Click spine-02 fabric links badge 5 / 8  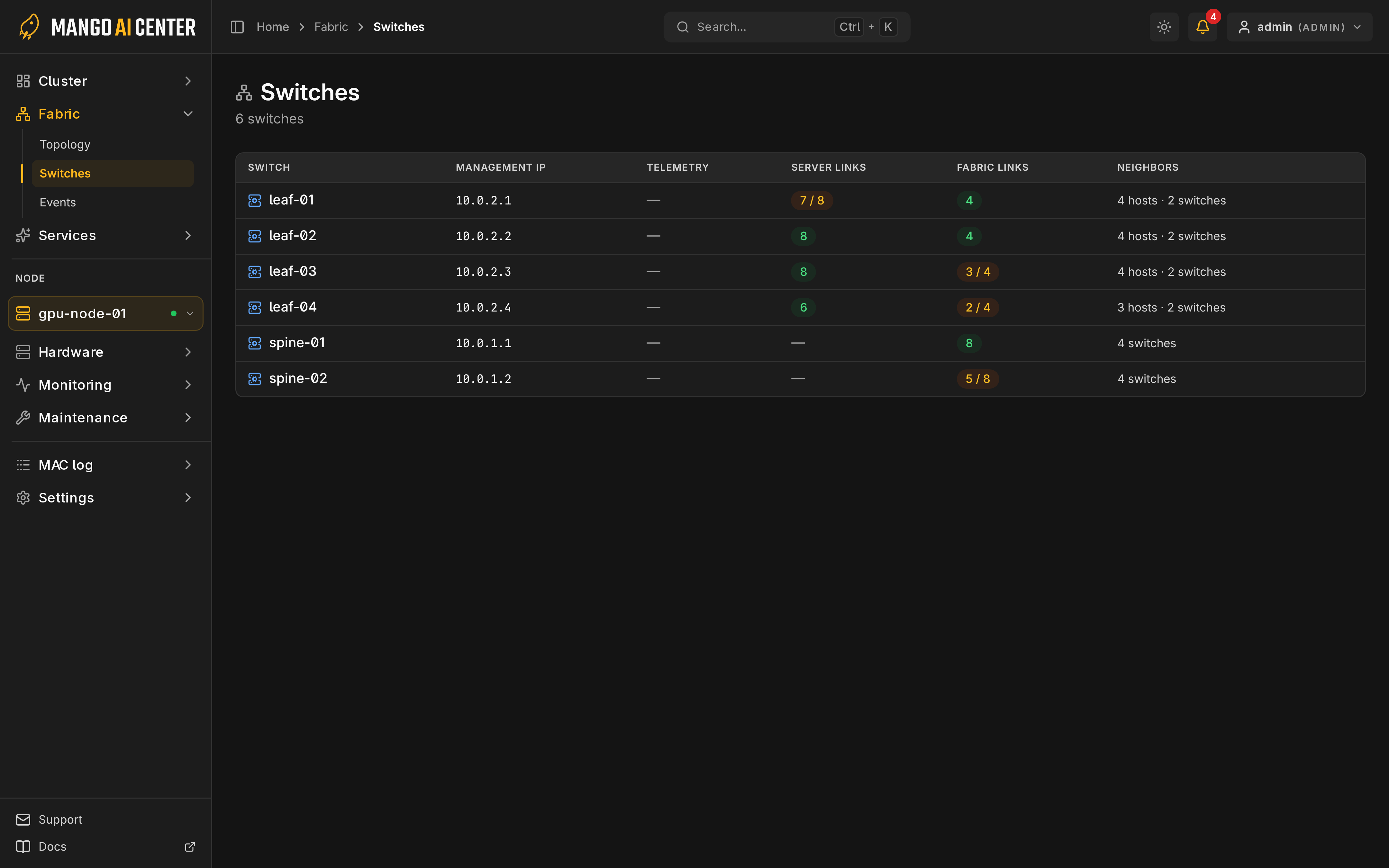(x=977, y=379)
